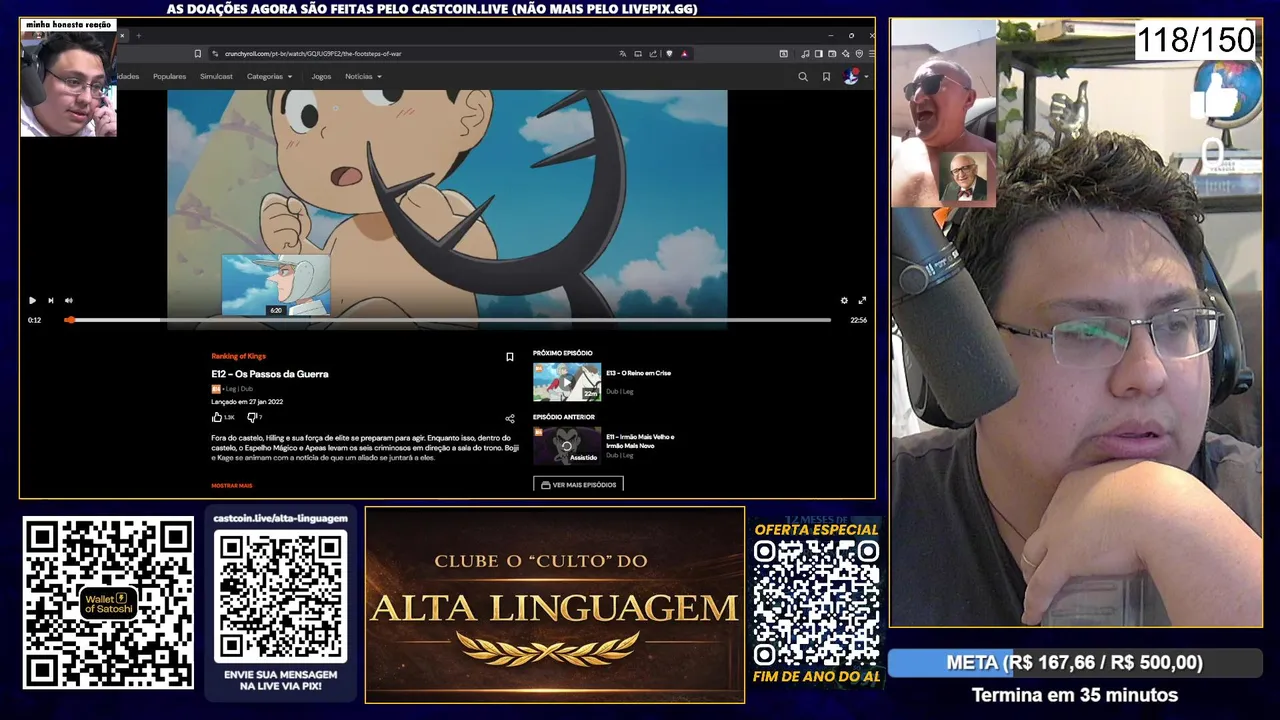Viewport: 1280px width, 720px height.
Task: Click the castcoin.live/alta-linguagem QR code
Action: pos(281,597)
